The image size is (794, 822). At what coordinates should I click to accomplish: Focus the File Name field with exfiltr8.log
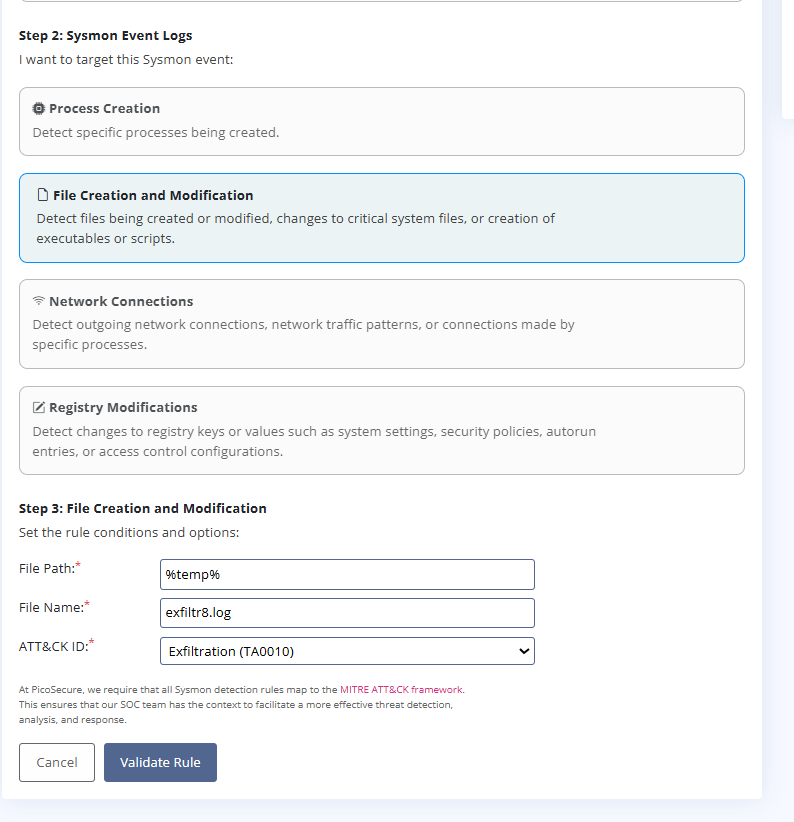click(x=347, y=613)
